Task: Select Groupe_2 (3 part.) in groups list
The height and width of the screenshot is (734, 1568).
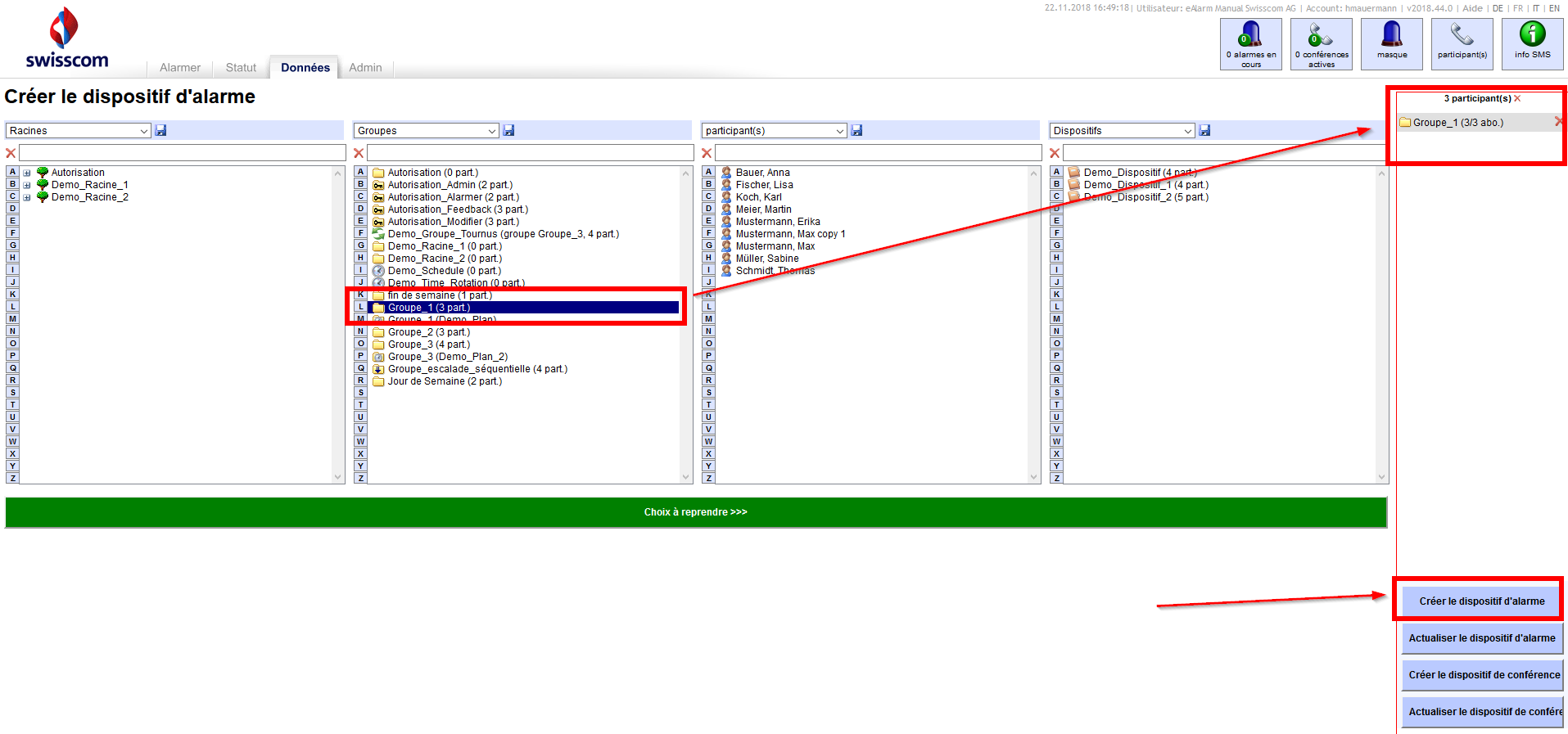Action: (x=428, y=332)
